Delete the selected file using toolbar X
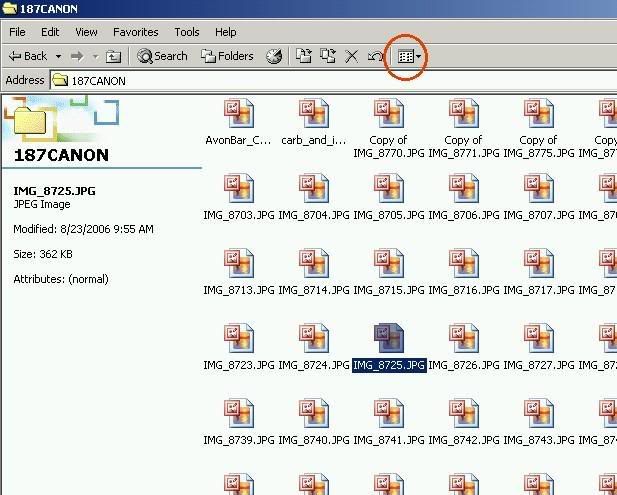Viewport: 617px width, 495px height. point(351,57)
